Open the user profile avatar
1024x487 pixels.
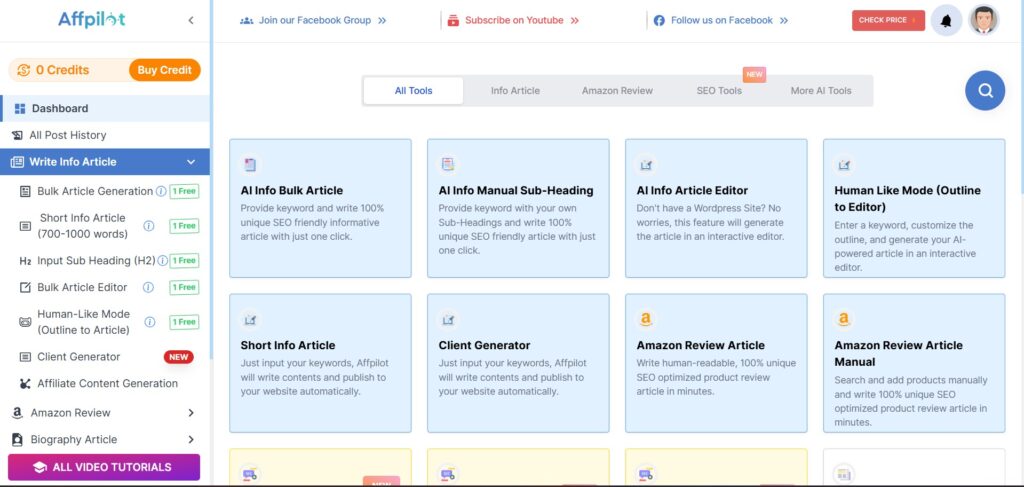coord(984,20)
